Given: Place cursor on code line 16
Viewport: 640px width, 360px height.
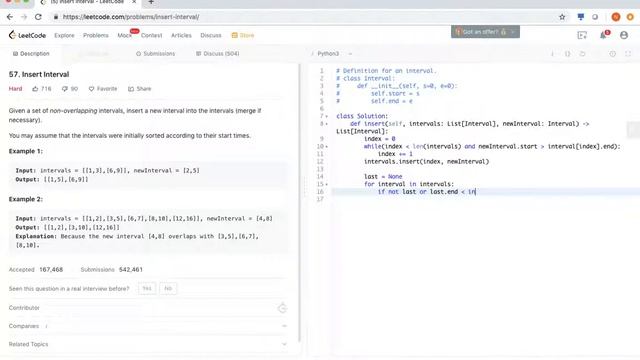Looking at the screenshot, I should click(x=486, y=191).
